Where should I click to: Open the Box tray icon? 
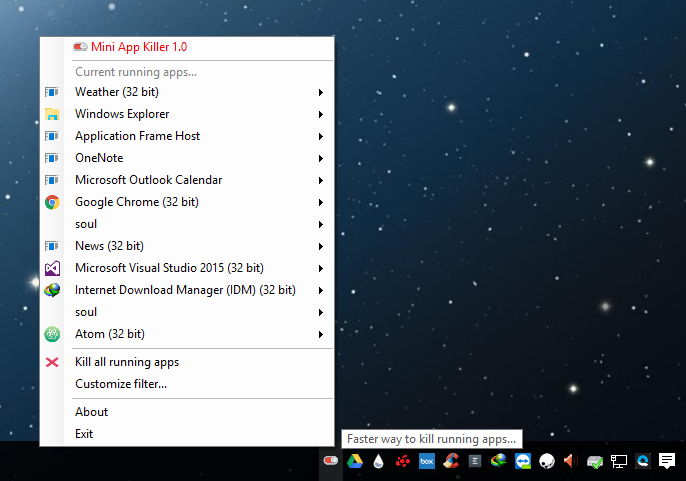(427, 461)
